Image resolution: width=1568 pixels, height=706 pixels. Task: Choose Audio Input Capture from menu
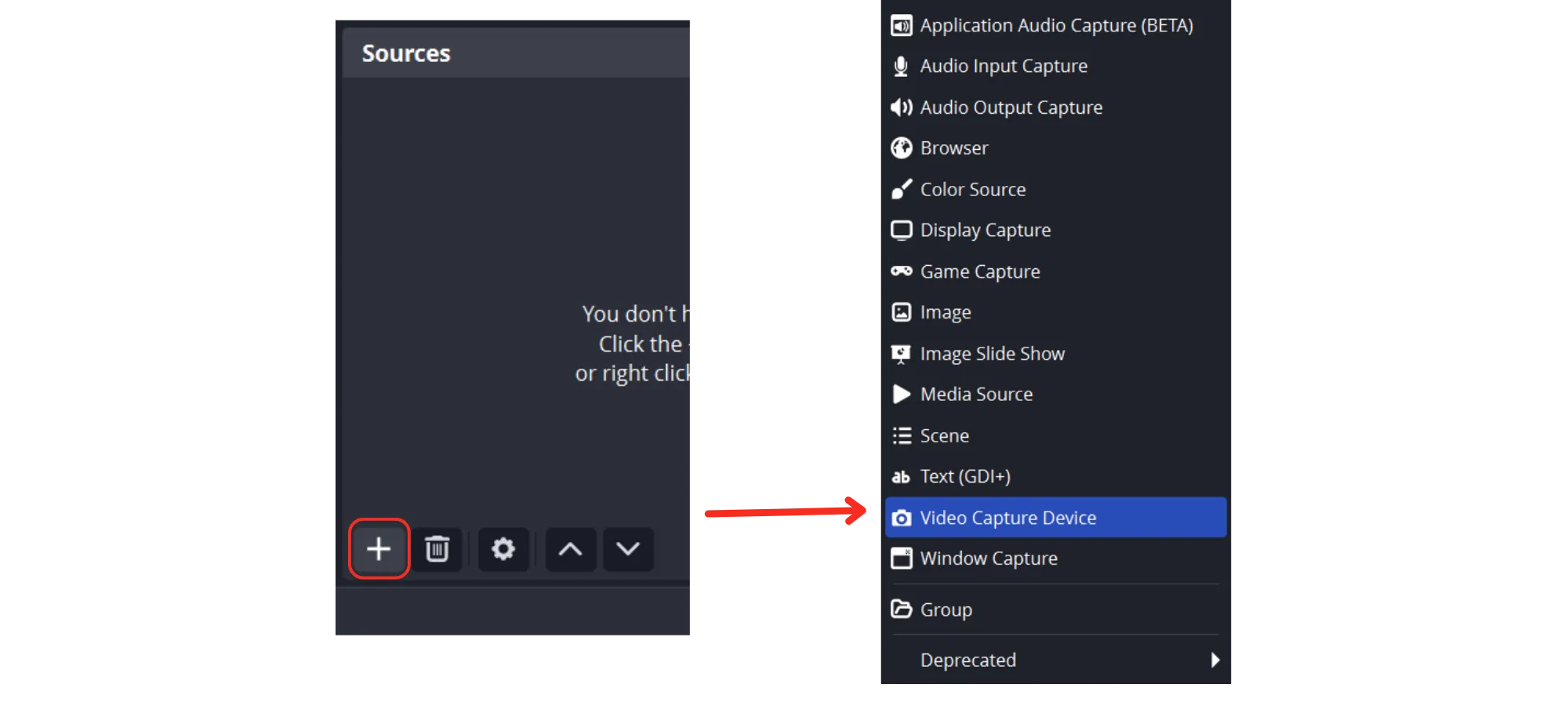tap(1056, 67)
